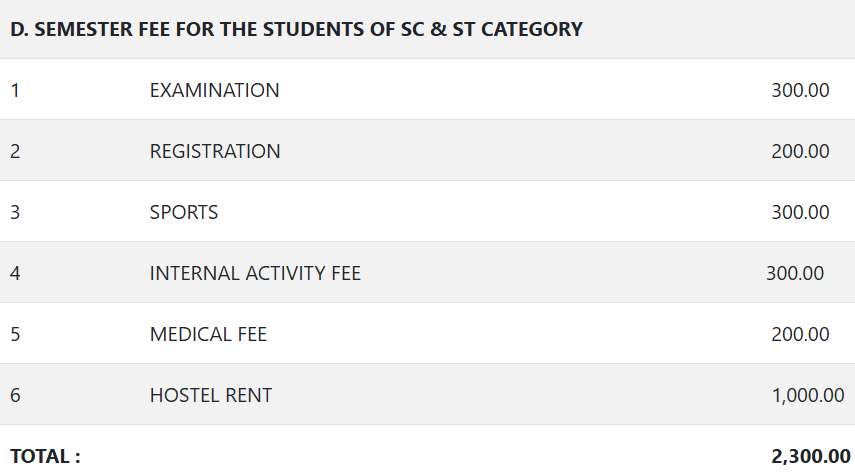Select the TOTAL label
855x473 pixels.
[45, 457]
